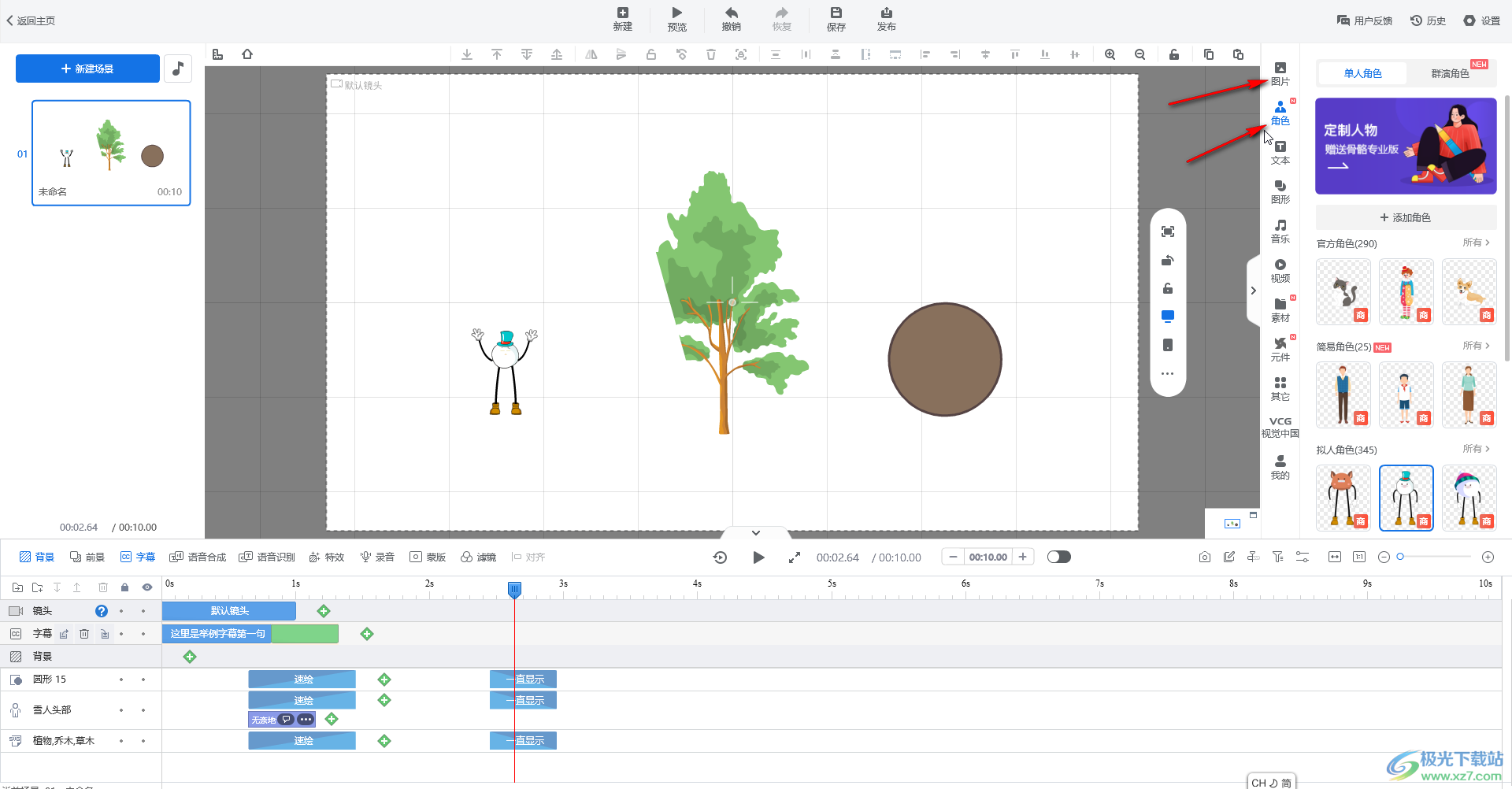Viewport: 1512px width, 789px height.
Task: Open 用户反馈 feedback
Action: pos(1365,20)
